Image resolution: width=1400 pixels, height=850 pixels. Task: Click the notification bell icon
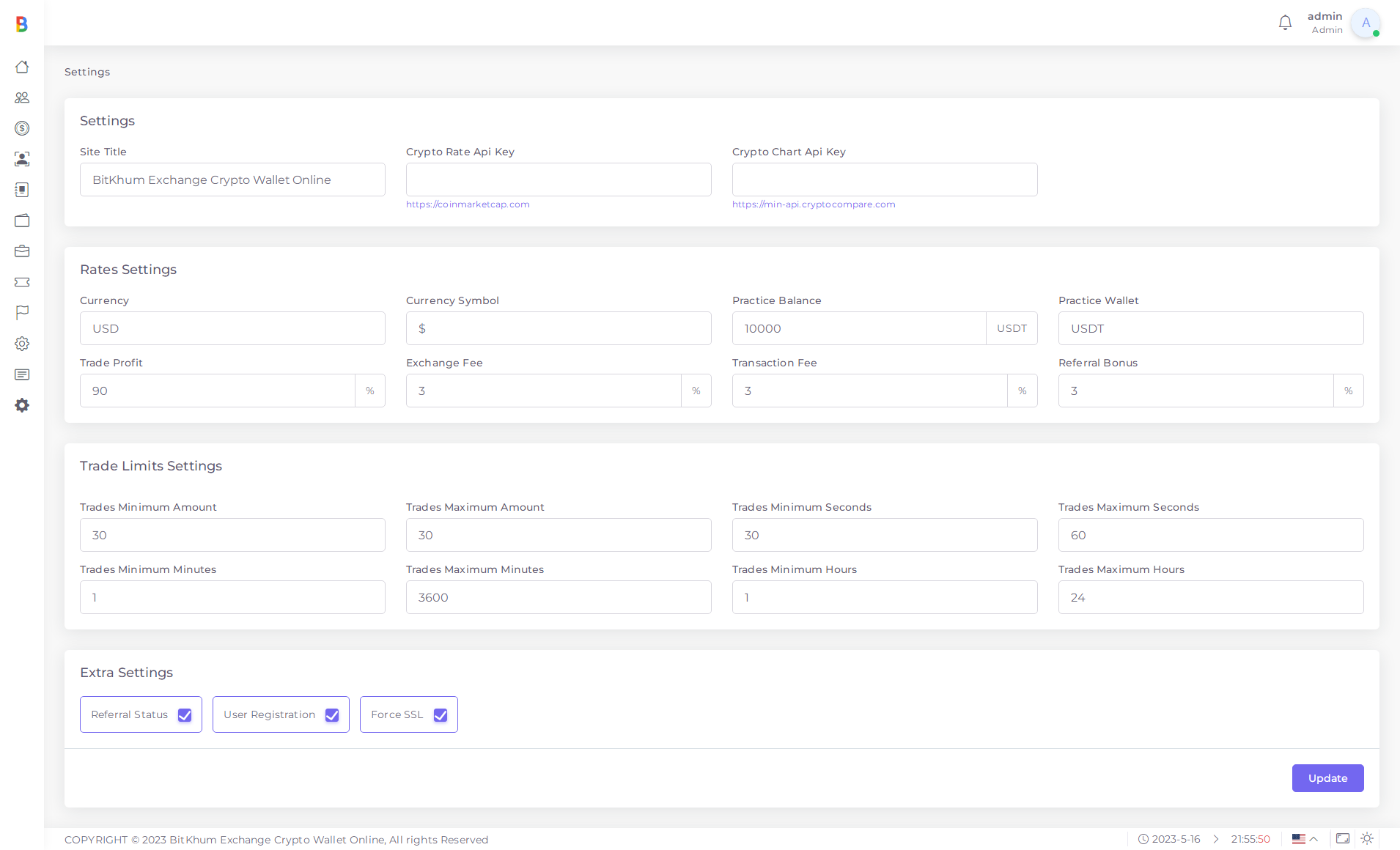1285,23
